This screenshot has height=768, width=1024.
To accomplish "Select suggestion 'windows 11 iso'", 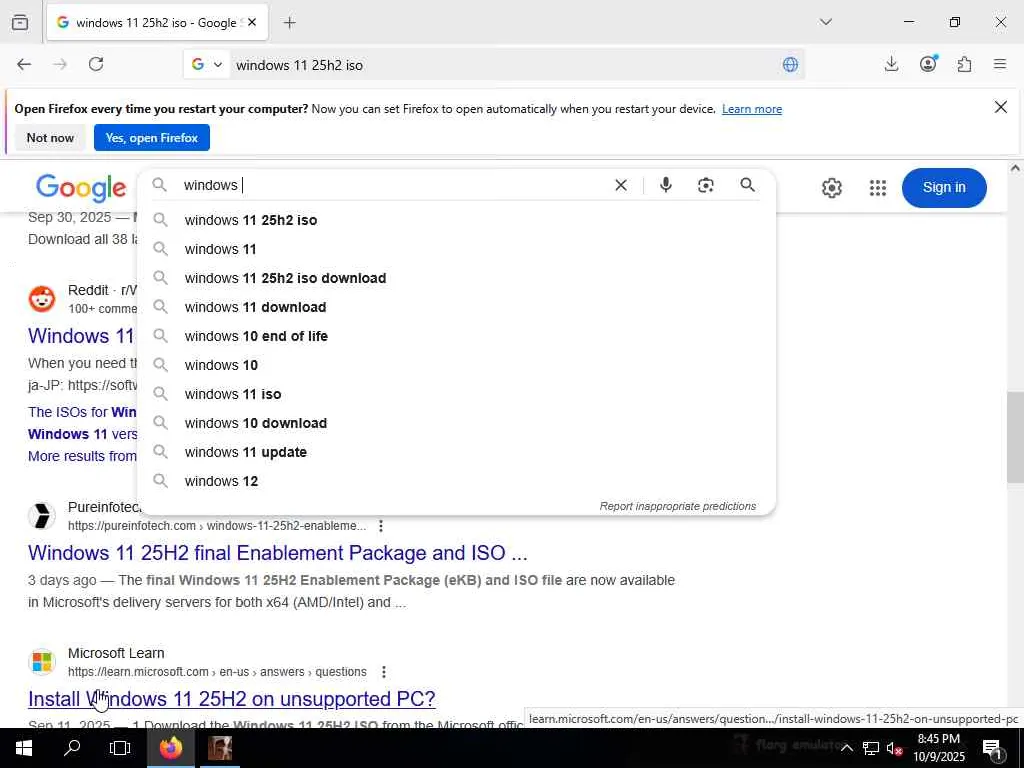I will pyautogui.click(x=456, y=394).
